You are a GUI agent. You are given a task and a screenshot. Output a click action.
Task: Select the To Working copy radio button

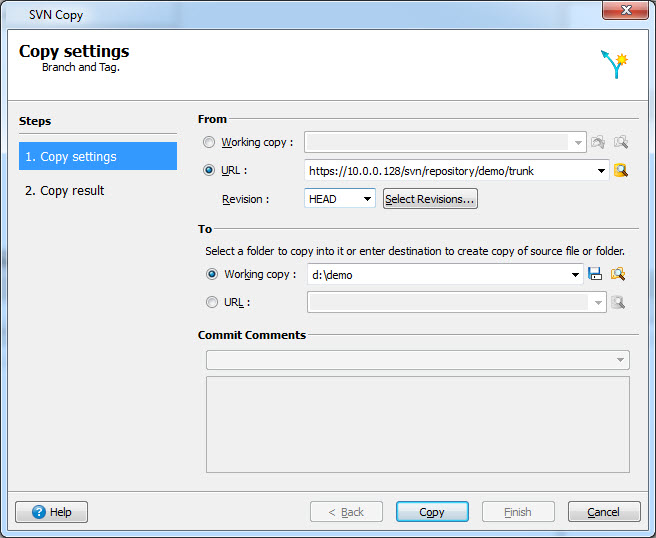(211, 274)
